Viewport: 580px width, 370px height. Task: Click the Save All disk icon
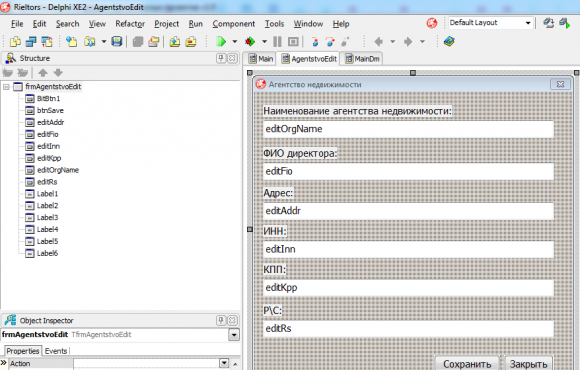tap(117, 41)
